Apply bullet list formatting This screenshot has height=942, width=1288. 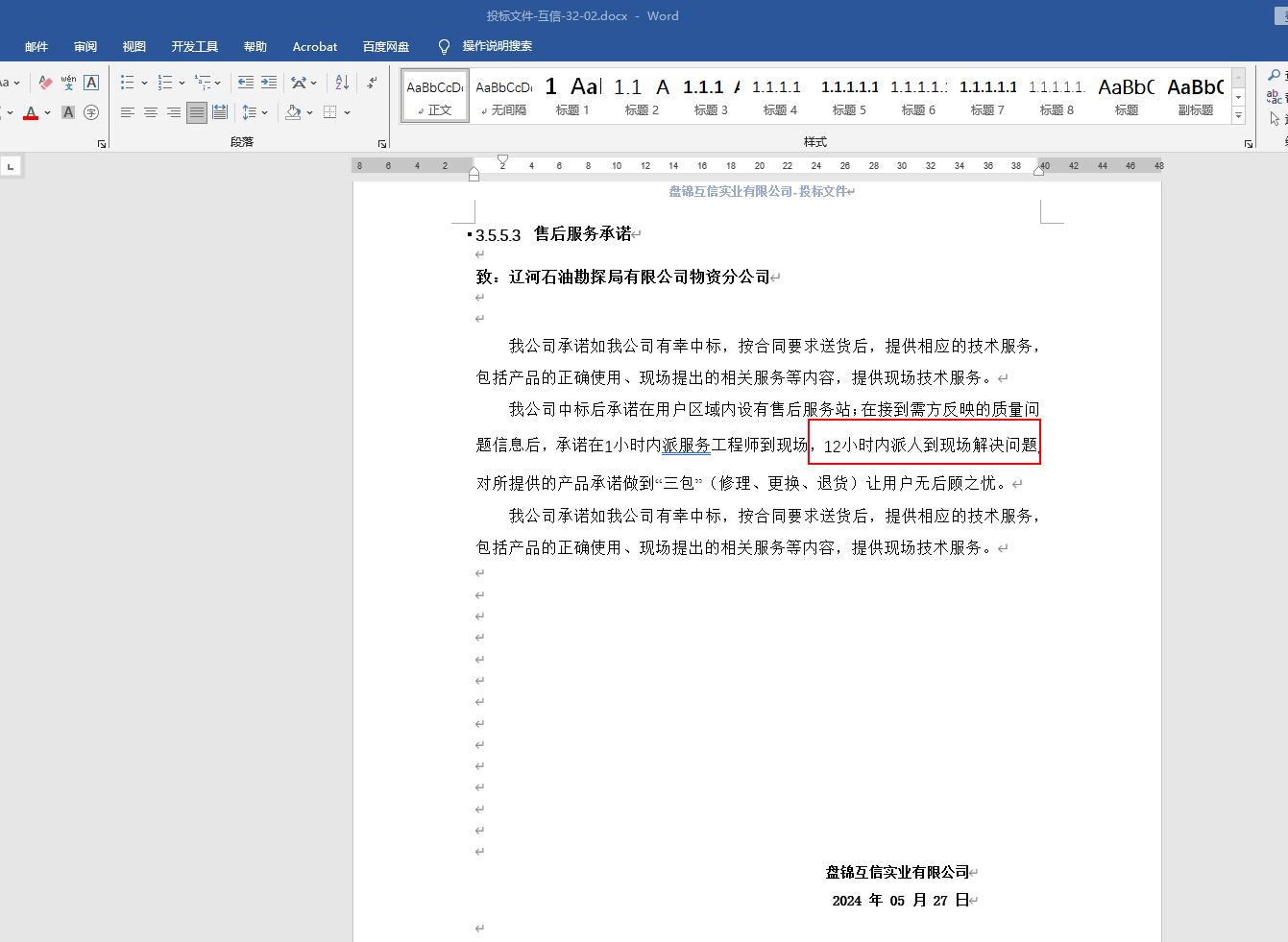coord(128,83)
